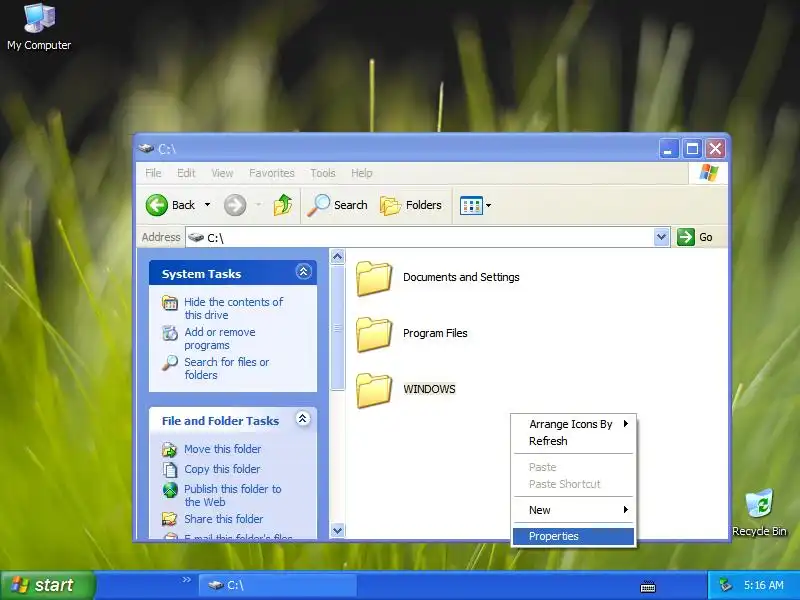Click the system tray network icon
Screen dimensions: 800x600
click(725, 585)
